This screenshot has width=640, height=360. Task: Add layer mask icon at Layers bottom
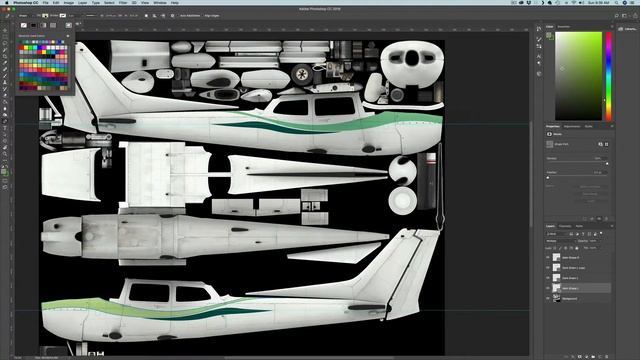coord(580,357)
